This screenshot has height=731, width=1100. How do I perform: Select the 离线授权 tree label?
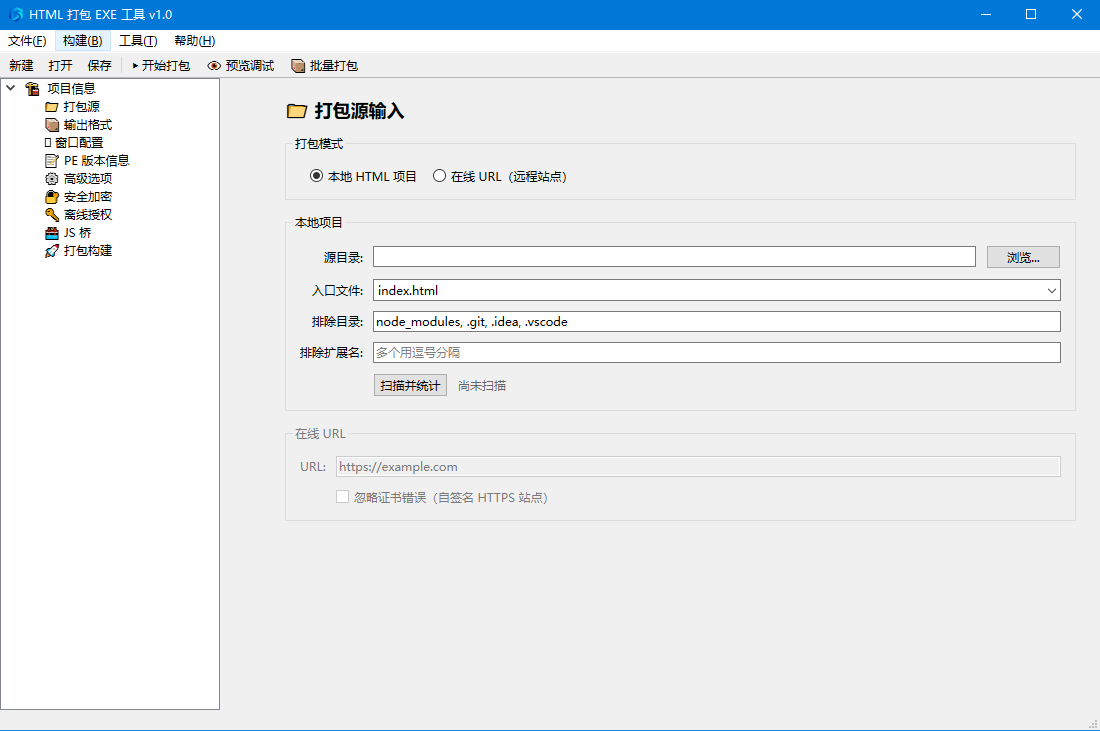(x=88, y=215)
